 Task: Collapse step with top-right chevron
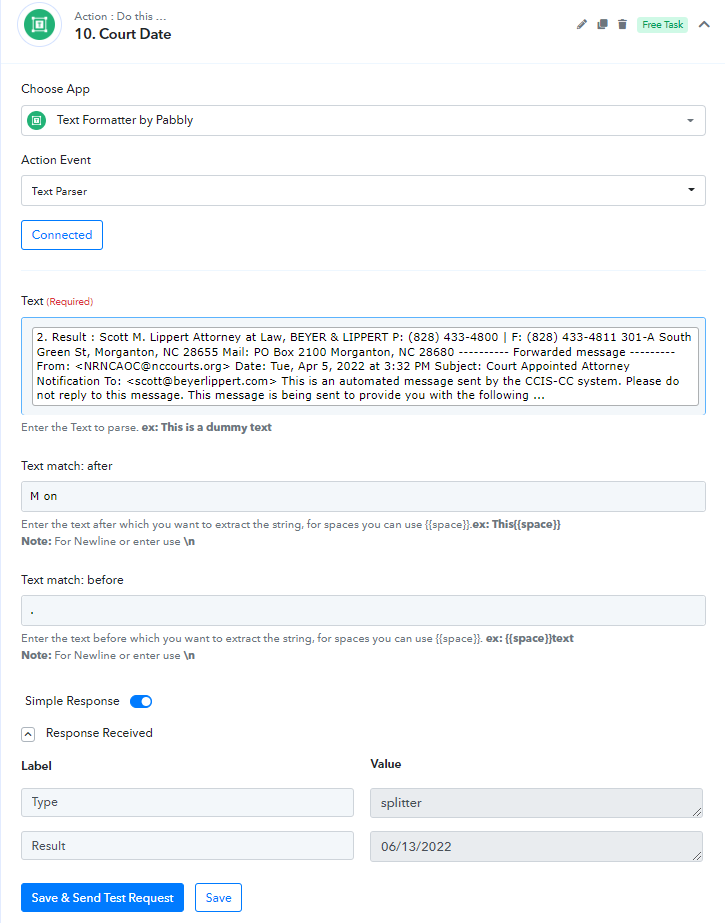tap(704, 24)
